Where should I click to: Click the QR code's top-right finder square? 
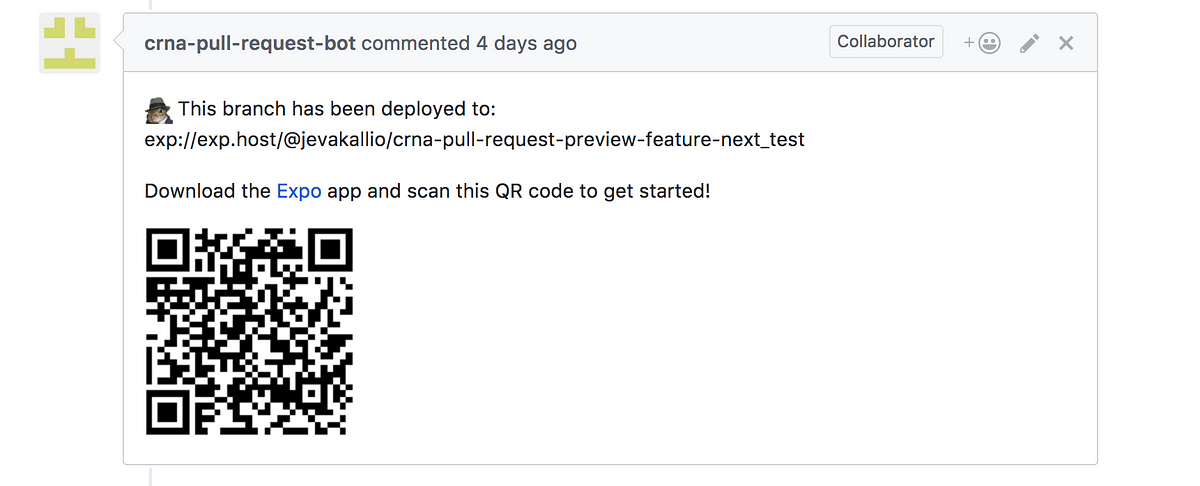click(331, 250)
